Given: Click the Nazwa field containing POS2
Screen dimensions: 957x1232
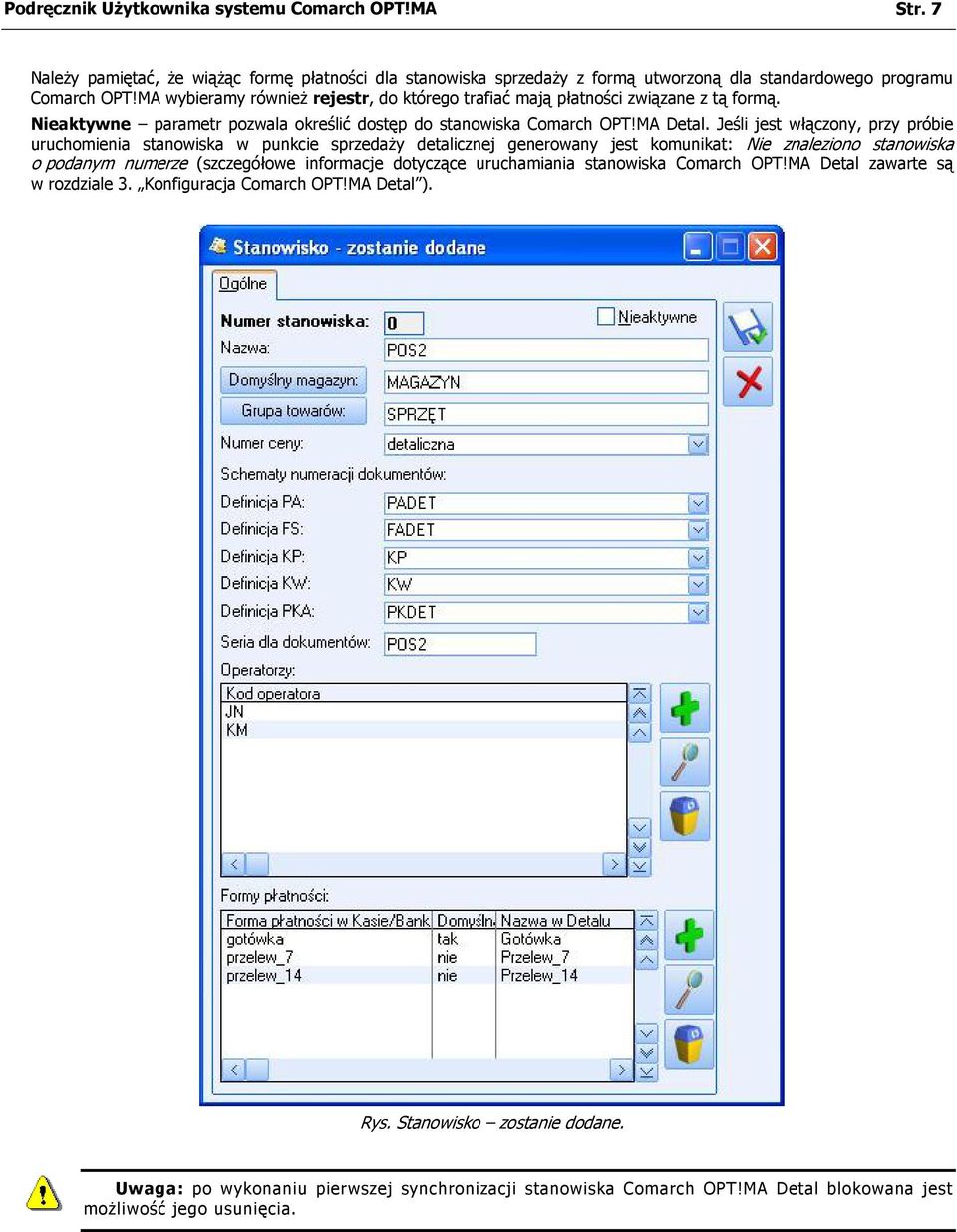Looking at the screenshot, I should click(546, 350).
